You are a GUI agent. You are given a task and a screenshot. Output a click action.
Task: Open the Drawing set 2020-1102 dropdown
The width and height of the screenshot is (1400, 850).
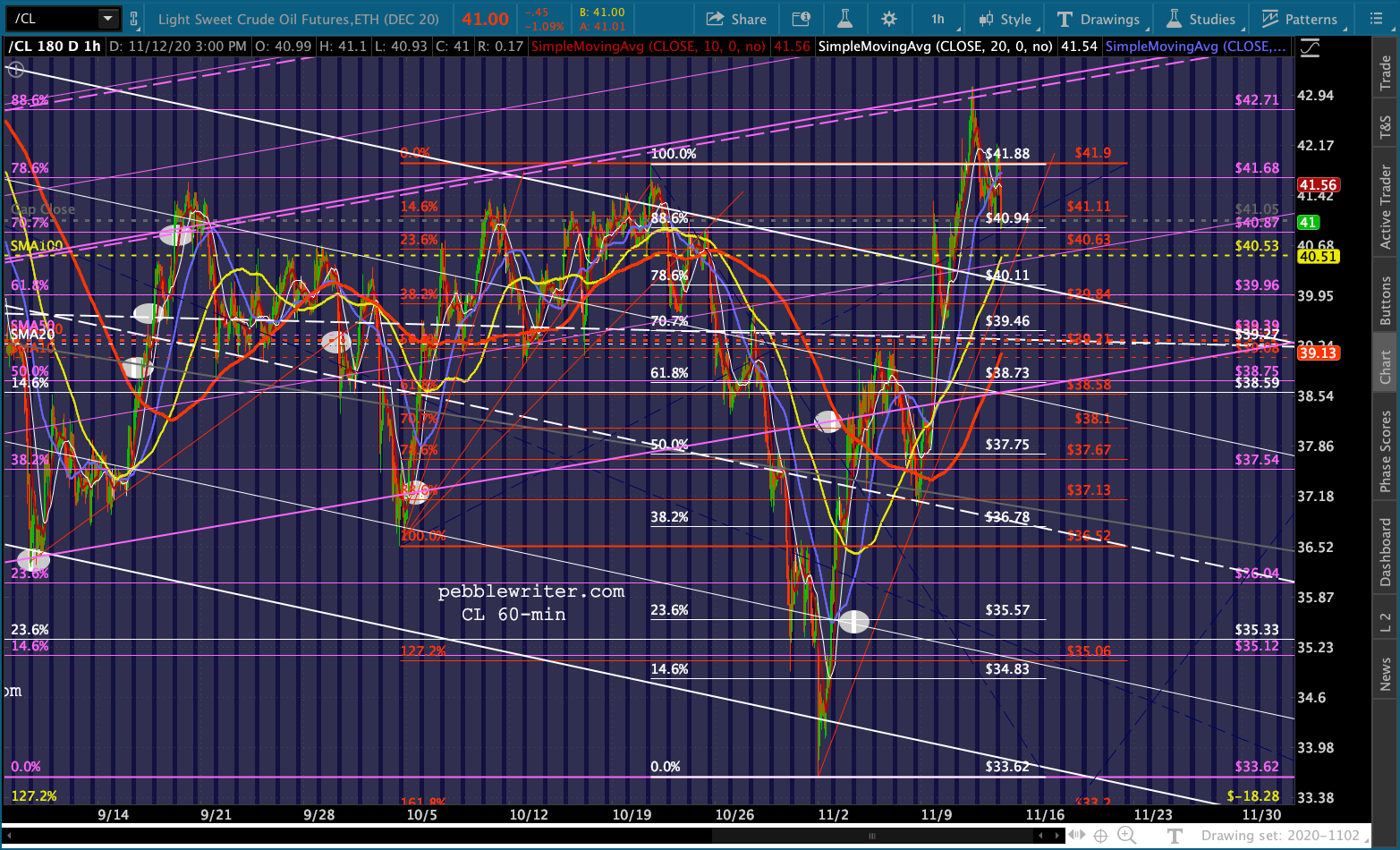pos(1285,836)
